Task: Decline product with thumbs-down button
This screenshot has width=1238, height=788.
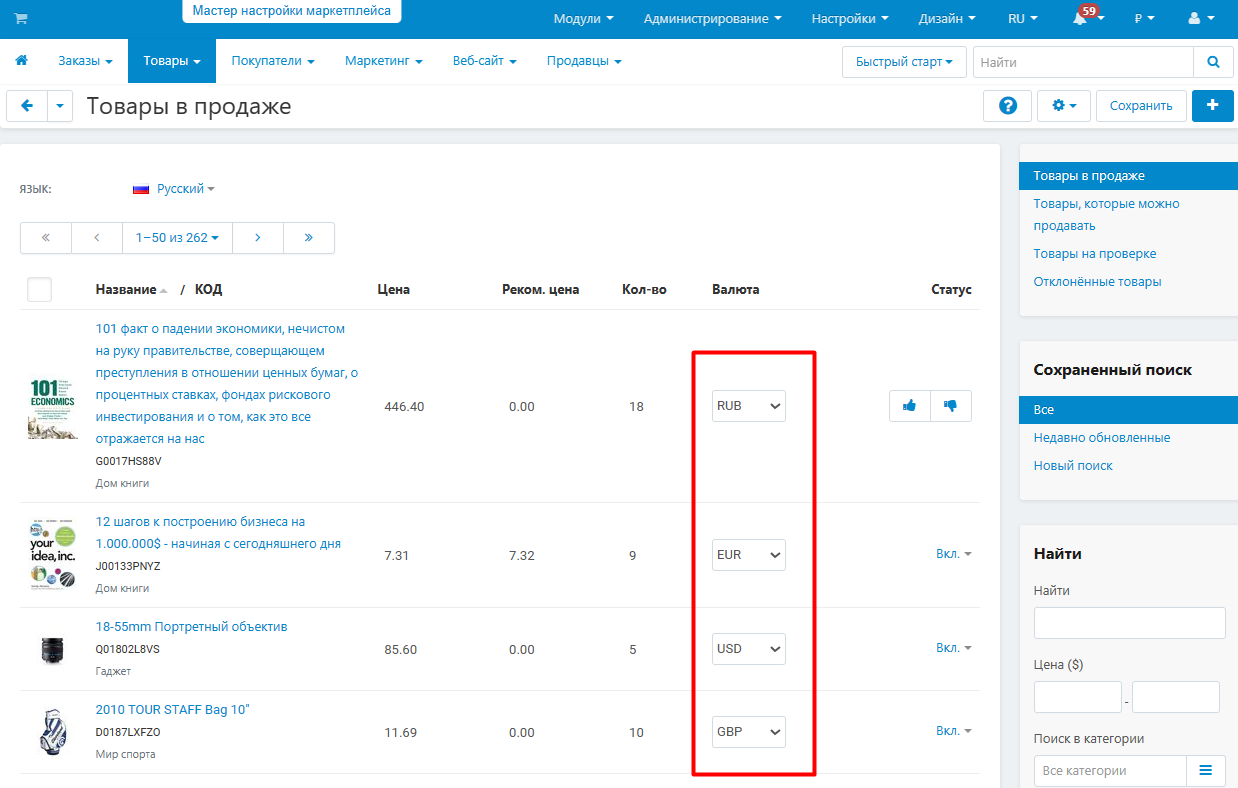Action: pos(951,406)
